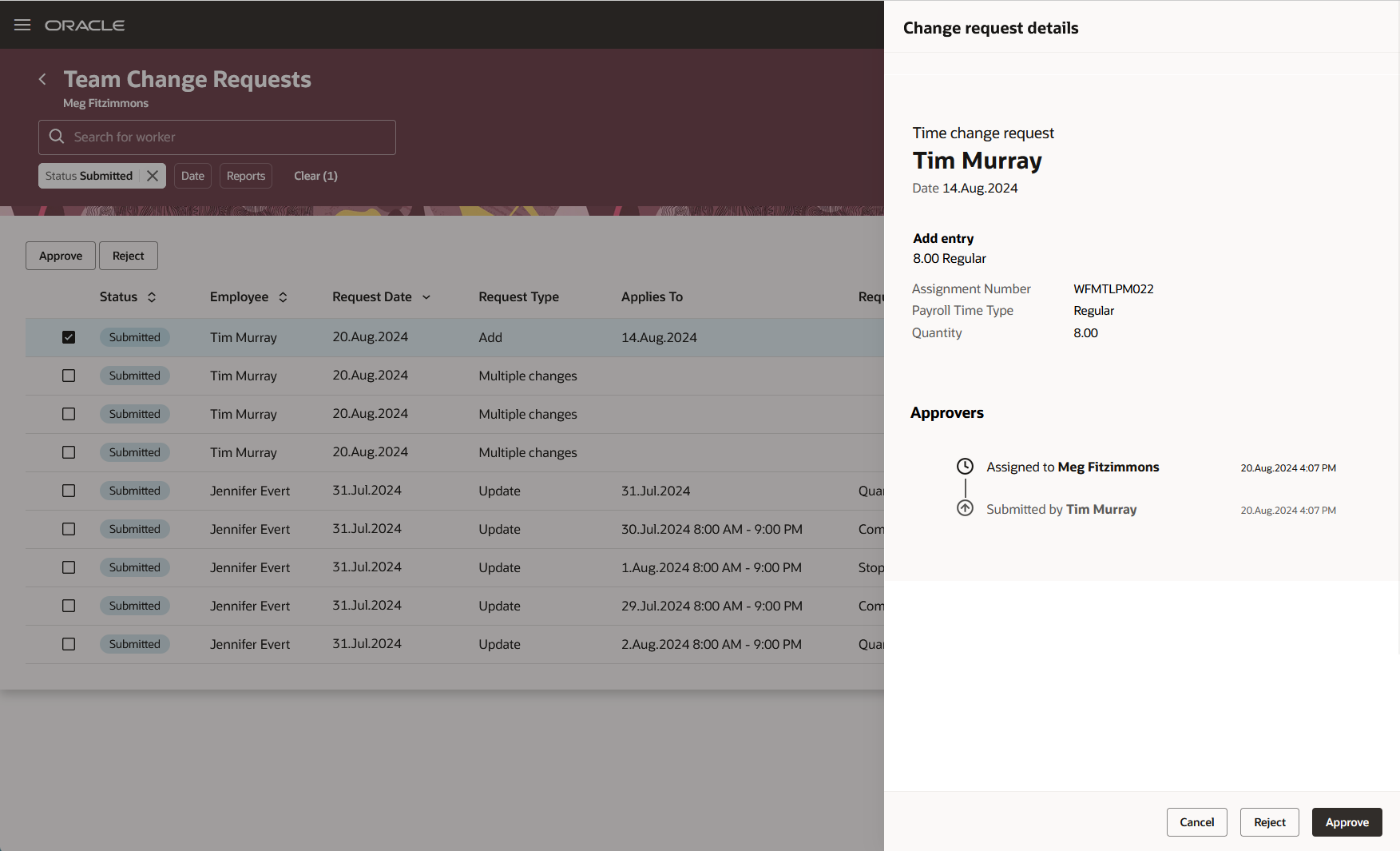Click Assignment Number value WFMTLPM022
The height and width of the screenshot is (851, 1400).
coord(1113,289)
